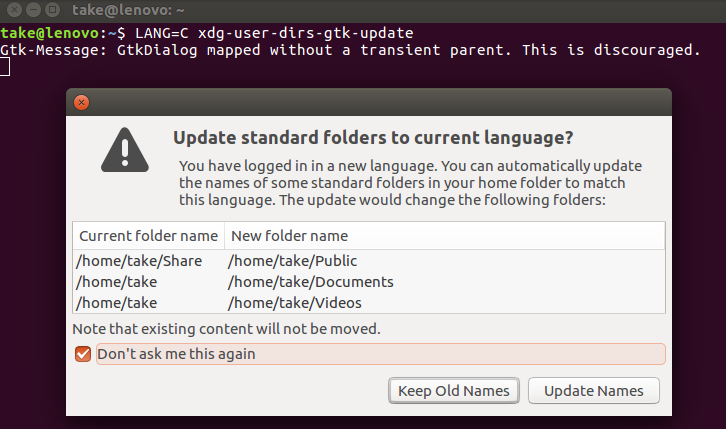The image size is (726, 429).
Task: Select the /home/take/Videos entry
Action: tap(294, 303)
